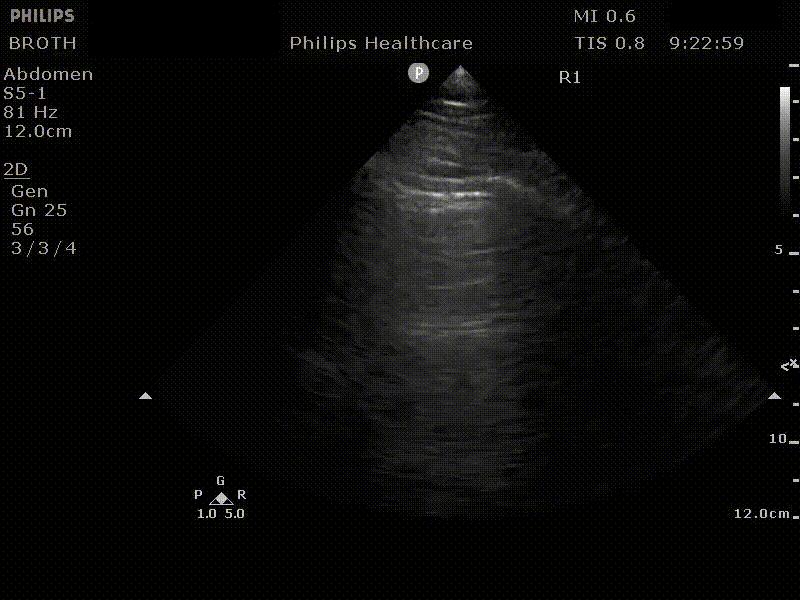Image resolution: width=800 pixels, height=600 pixels.
Task: Click the 10 cm depth scale tick
Action: (778, 439)
